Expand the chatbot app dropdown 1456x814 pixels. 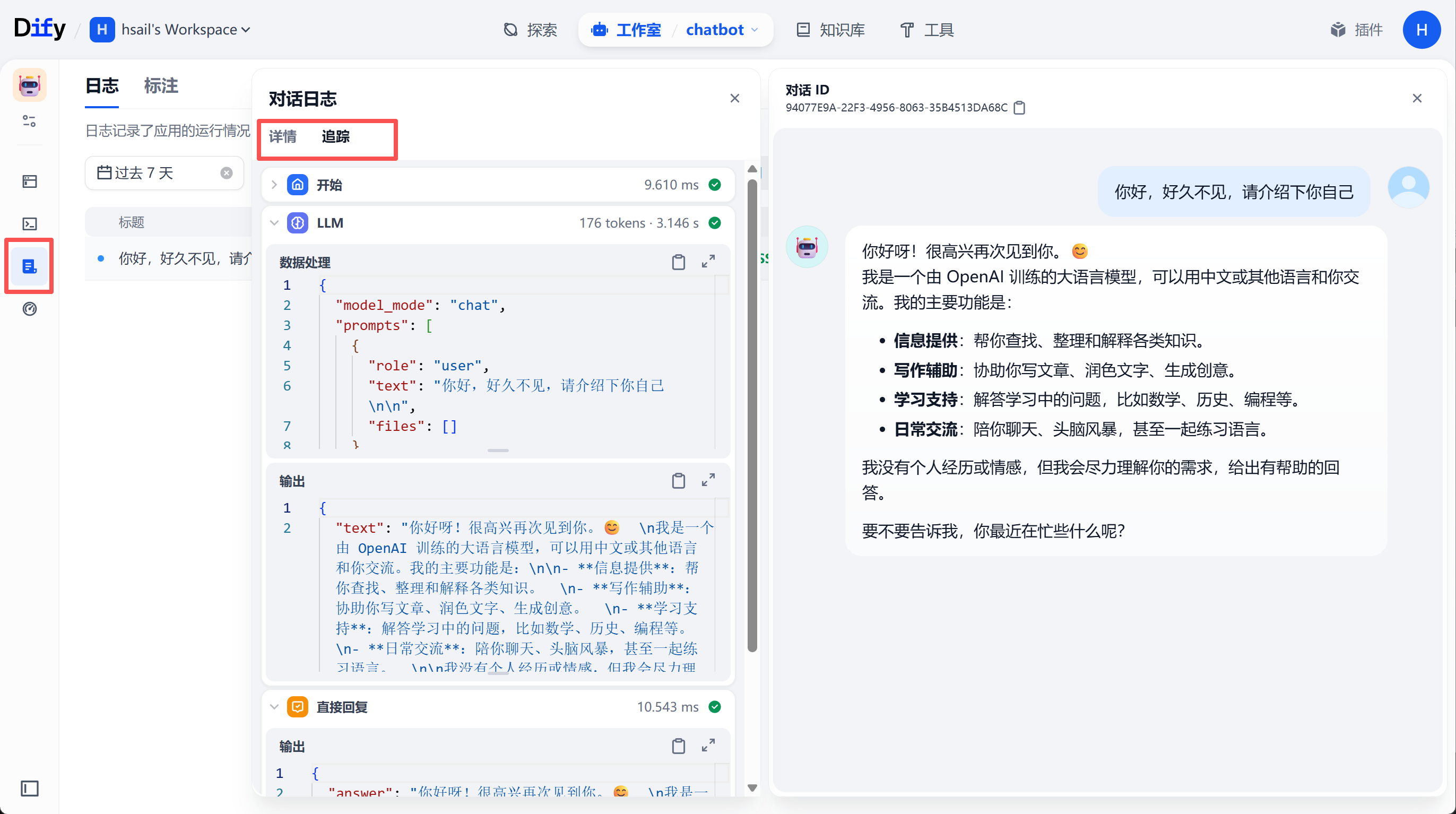click(x=722, y=29)
